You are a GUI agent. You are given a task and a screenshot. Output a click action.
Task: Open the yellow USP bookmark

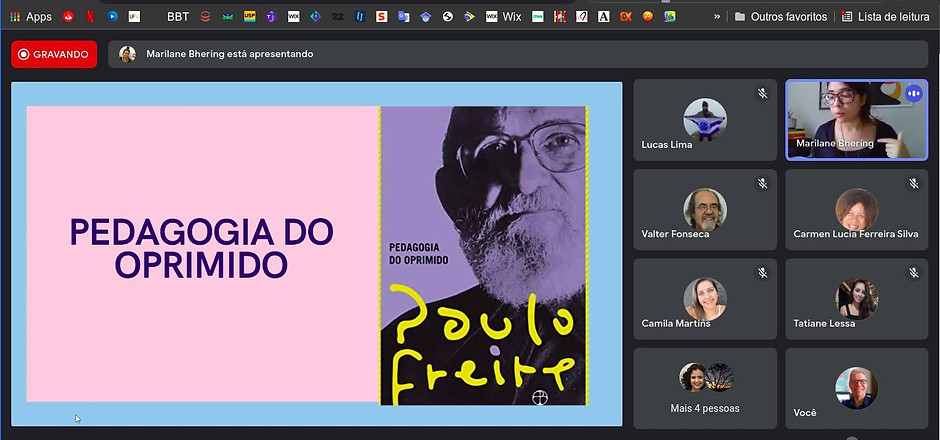click(249, 17)
